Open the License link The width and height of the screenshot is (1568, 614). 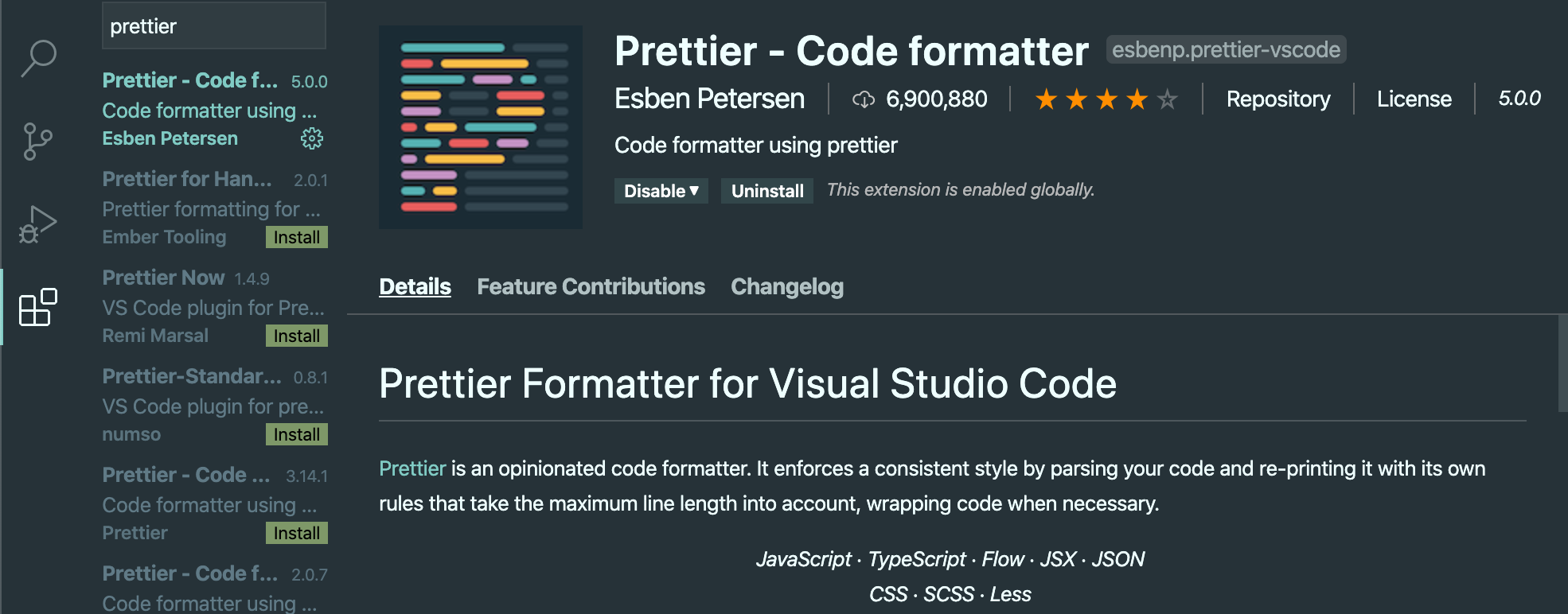[x=1414, y=99]
